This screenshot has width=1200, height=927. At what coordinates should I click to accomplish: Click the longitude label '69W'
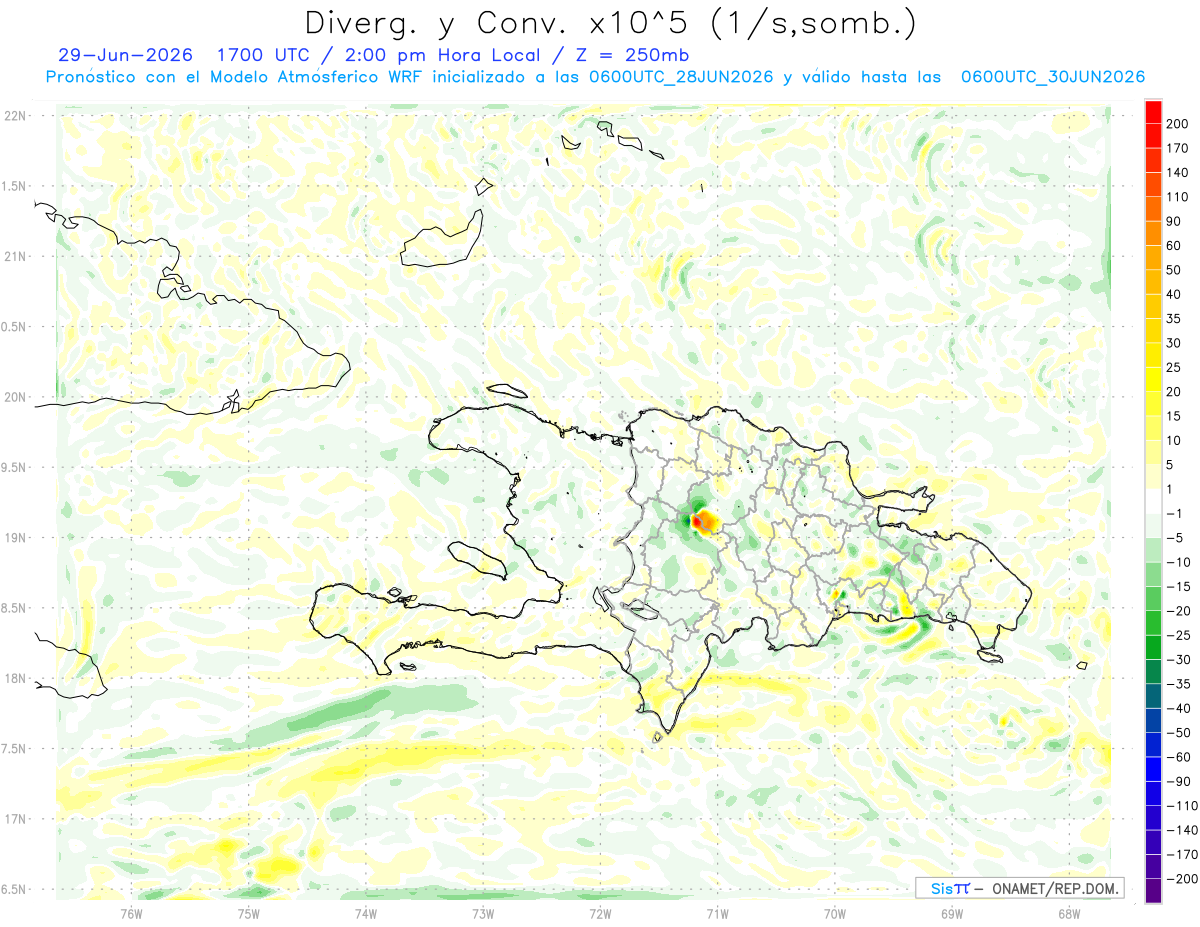pos(951,913)
